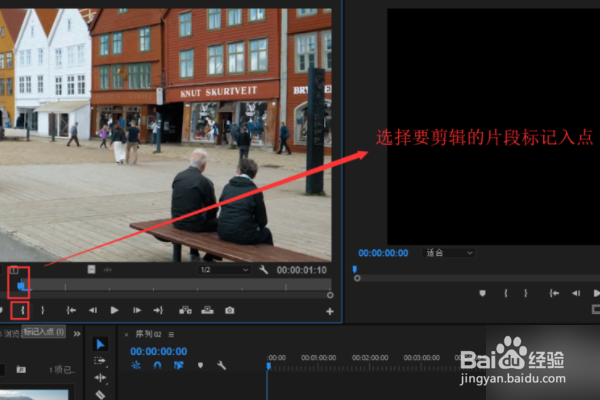Screen dimensions: 600x400
Task: Go to In point in Source monitor
Action: pyautogui.click(x=71, y=310)
